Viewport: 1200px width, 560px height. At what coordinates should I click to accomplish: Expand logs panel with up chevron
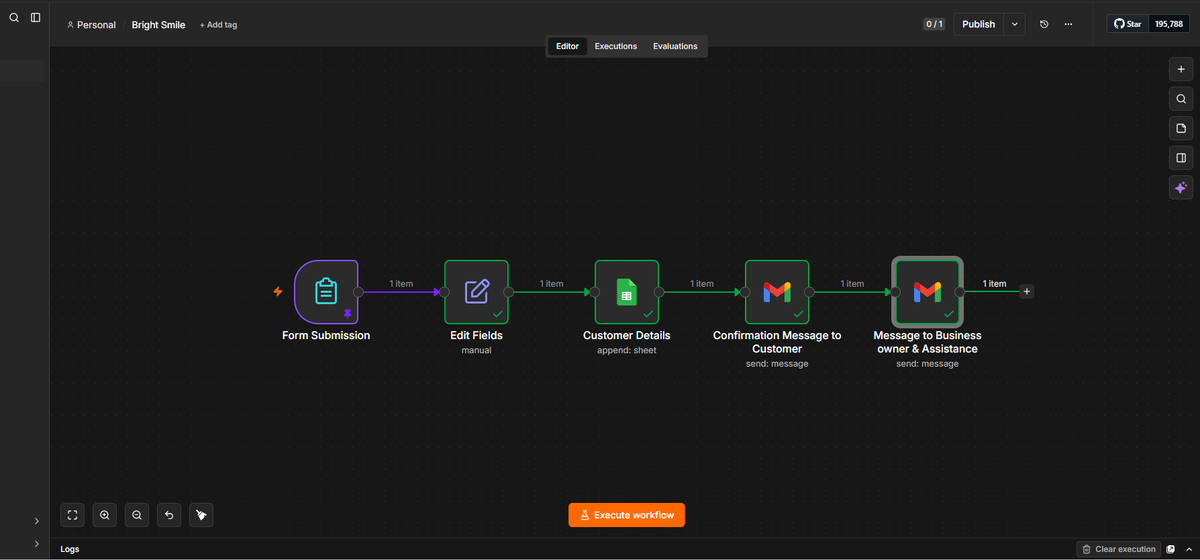1188,549
